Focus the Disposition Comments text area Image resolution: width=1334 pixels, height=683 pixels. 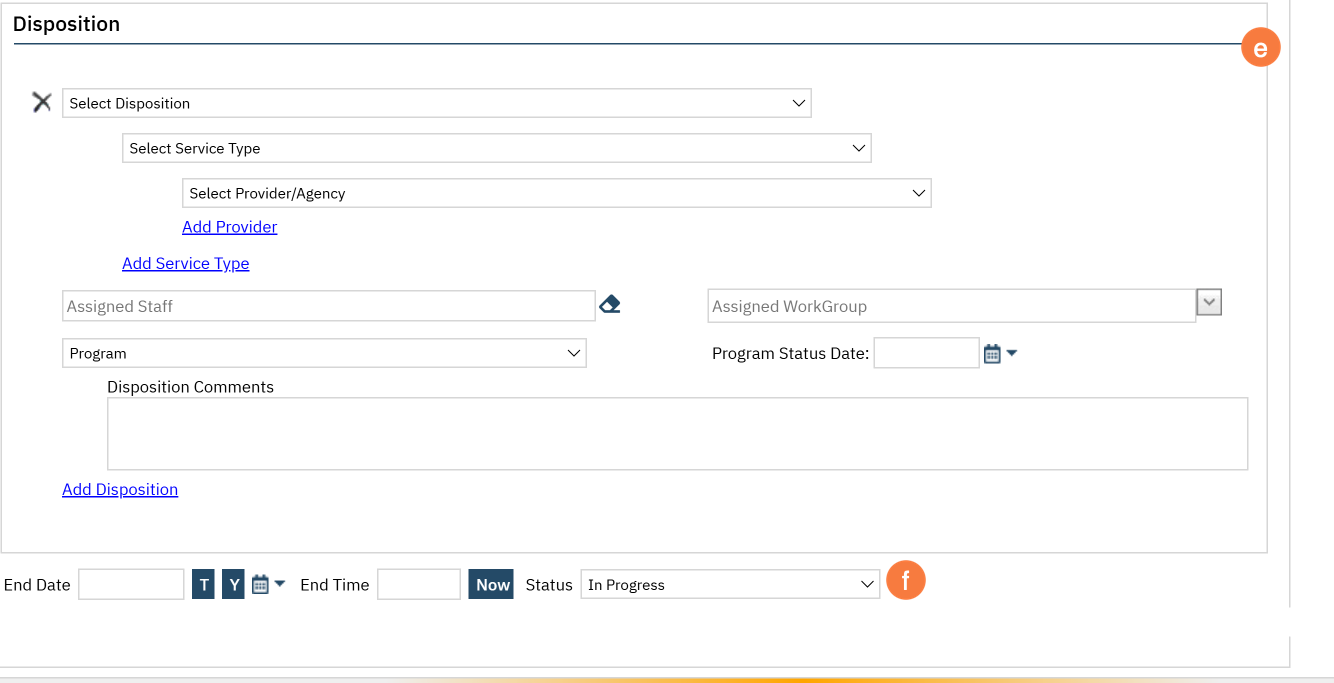pyautogui.click(x=677, y=434)
